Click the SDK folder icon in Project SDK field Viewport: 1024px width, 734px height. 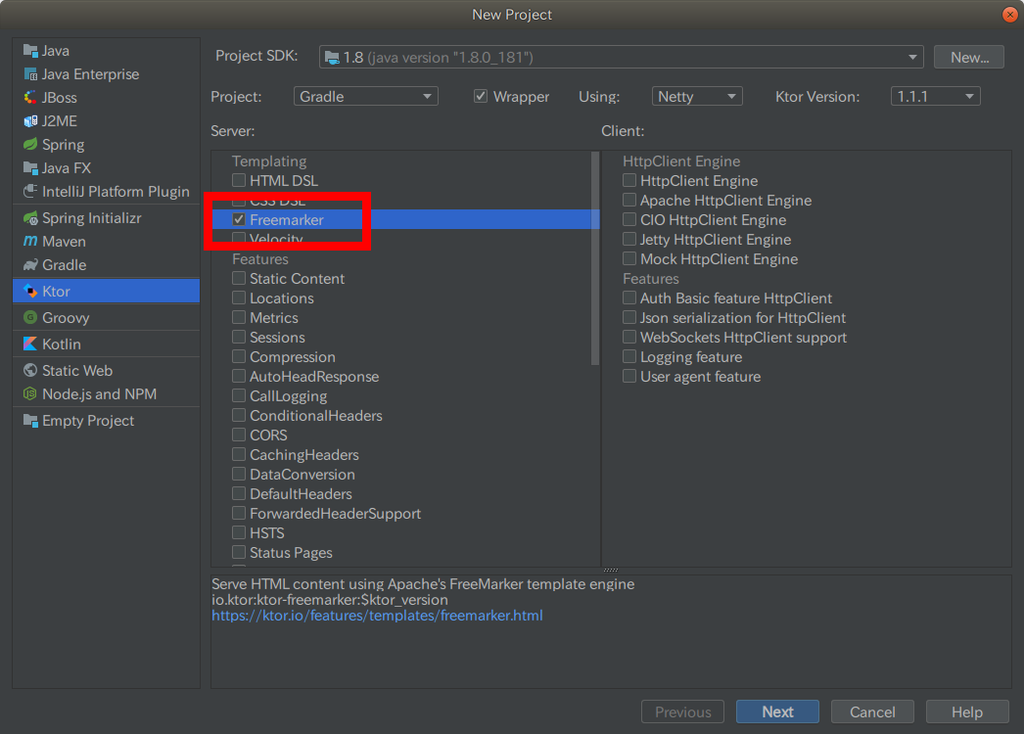click(332, 57)
